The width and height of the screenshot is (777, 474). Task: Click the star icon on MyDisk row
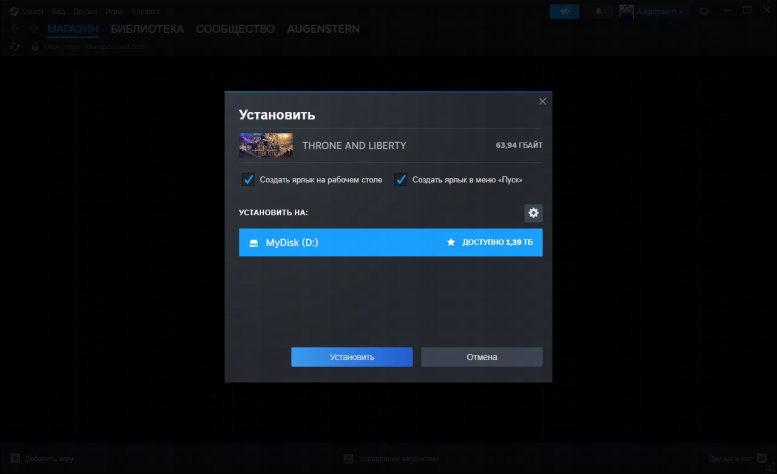pyautogui.click(x=451, y=242)
